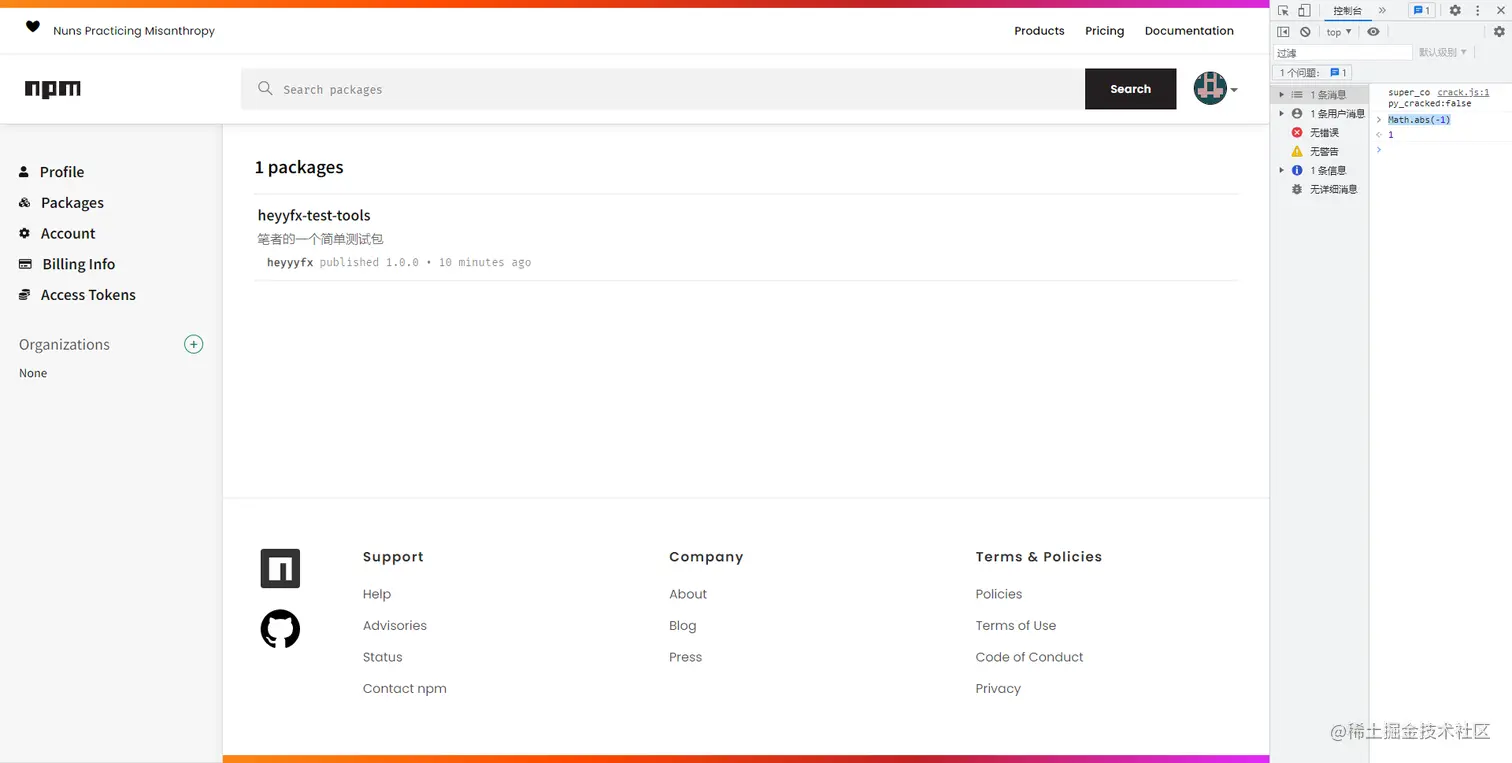The height and width of the screenshot is (763, 1512).
Task: Click the Math.abs(-1) console entry
Action: 1419,120
